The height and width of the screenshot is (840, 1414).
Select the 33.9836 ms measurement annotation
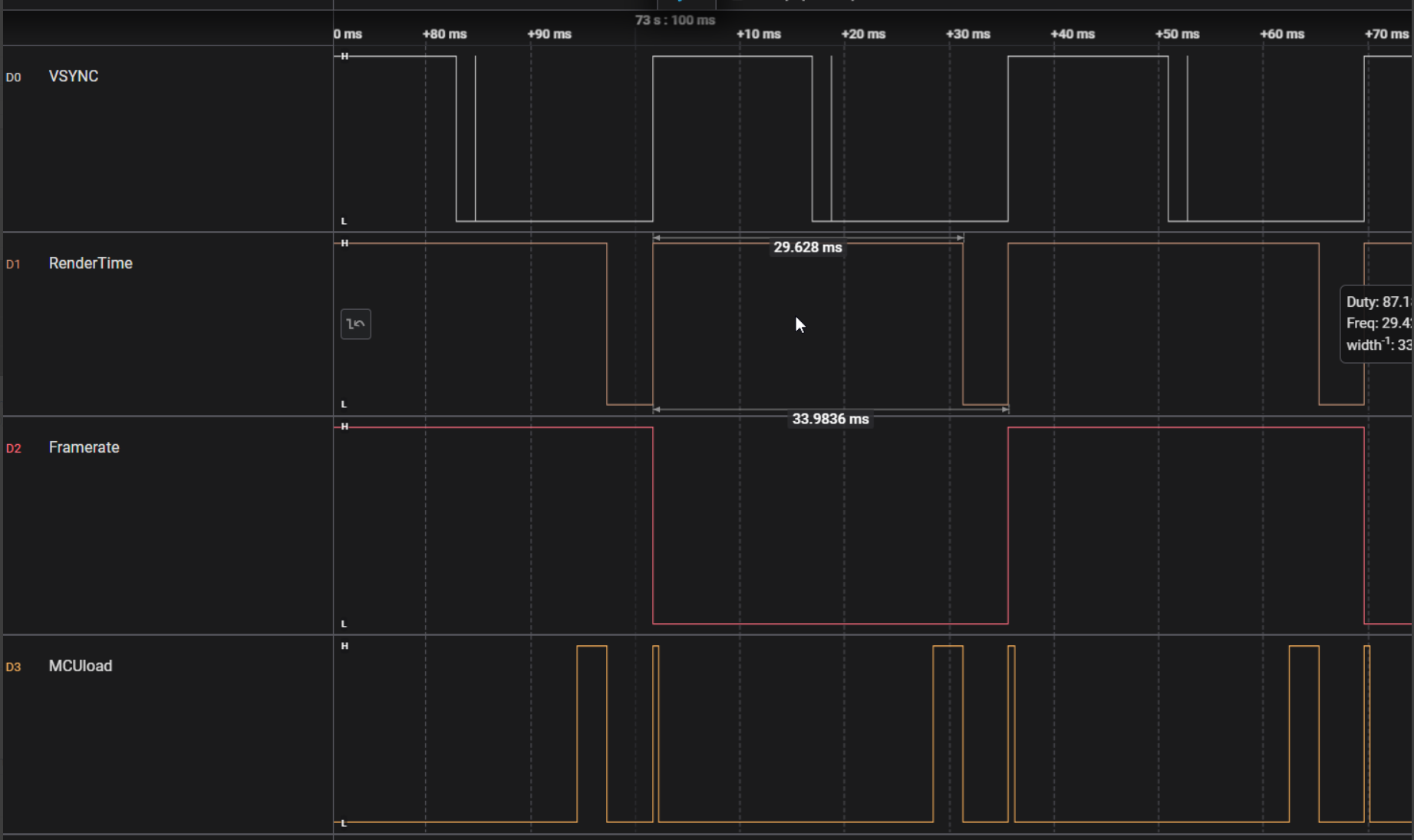[831, 420]
